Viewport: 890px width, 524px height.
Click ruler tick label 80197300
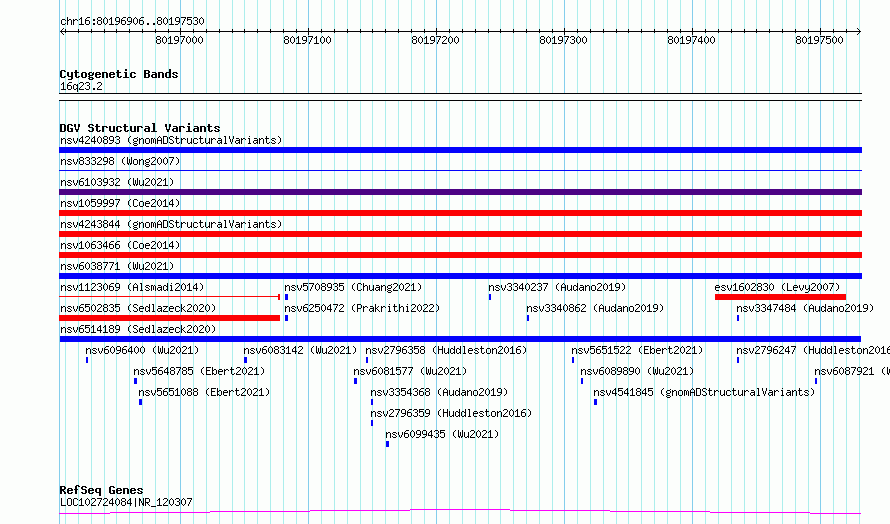[564, 40]
